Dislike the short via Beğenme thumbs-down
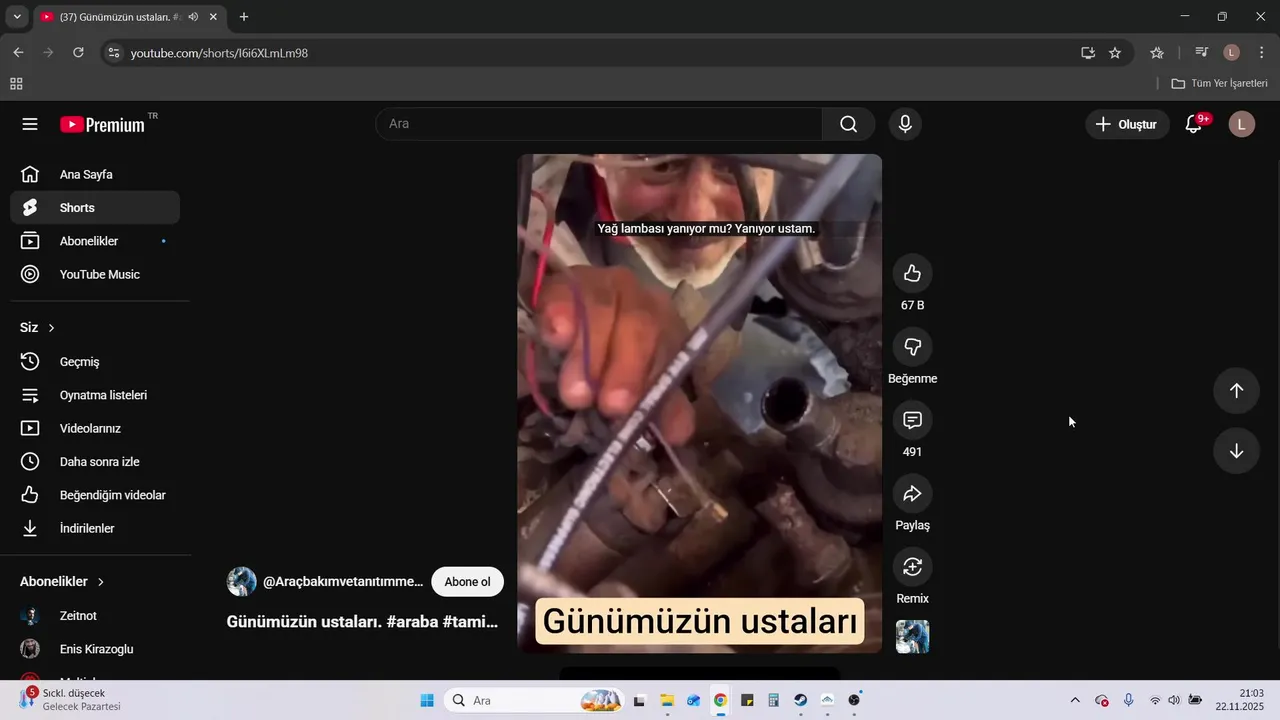This screenshot has height=720, width=1280. click(x=912, y=346)
